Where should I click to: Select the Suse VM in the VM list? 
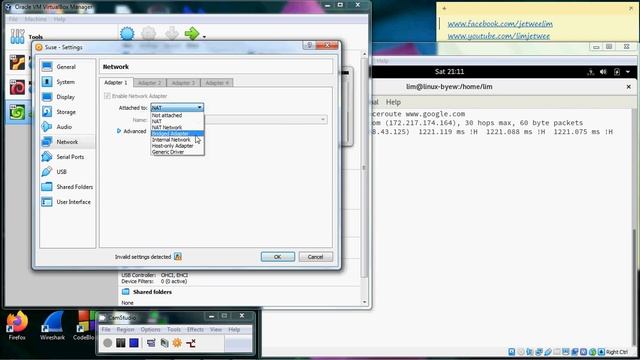18,112
